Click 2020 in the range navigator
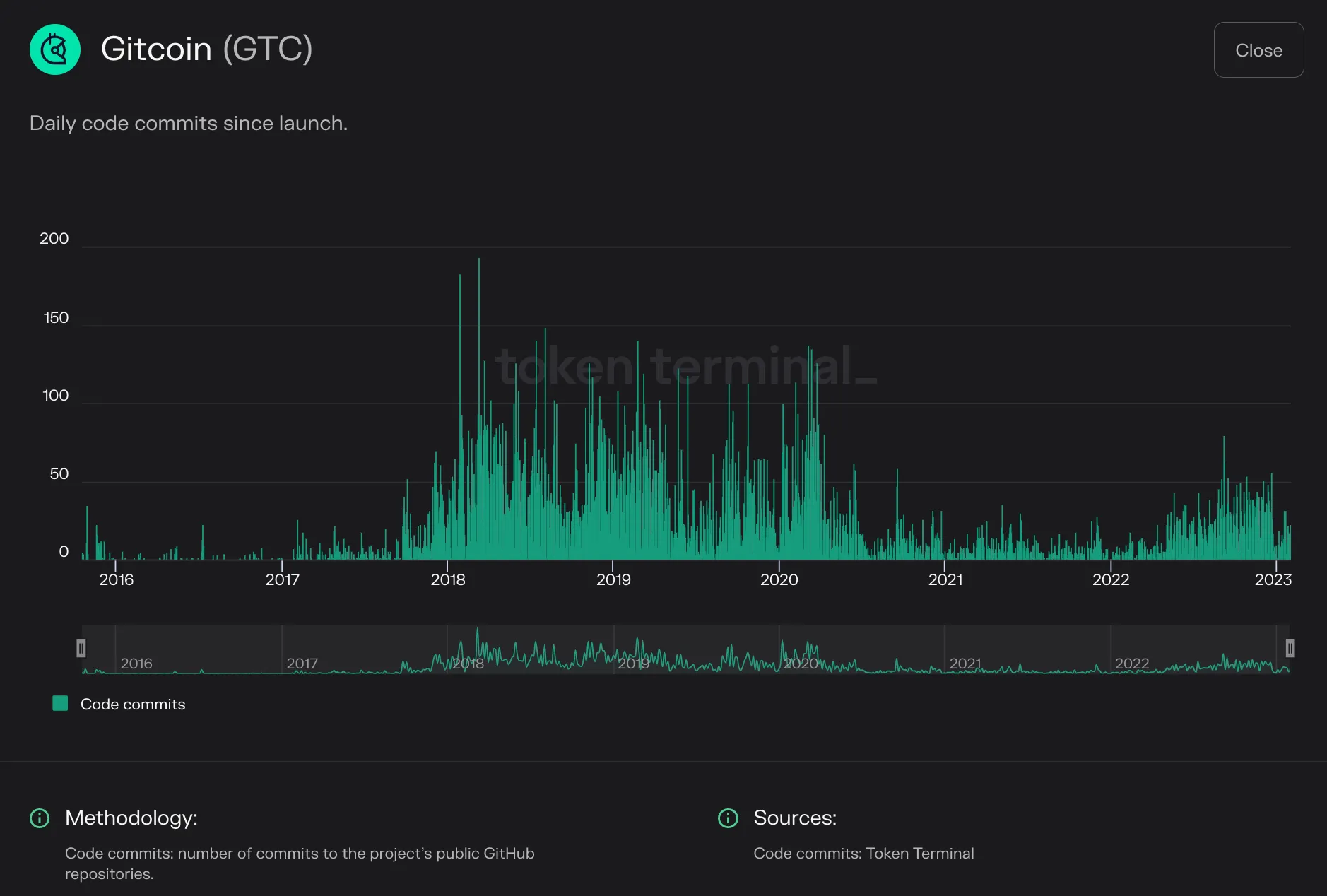The image size is (1327, 896). 801,664
